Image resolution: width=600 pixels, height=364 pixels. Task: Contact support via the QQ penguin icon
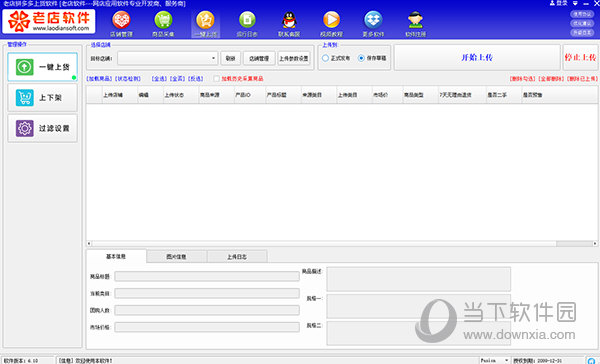(289, 20)
